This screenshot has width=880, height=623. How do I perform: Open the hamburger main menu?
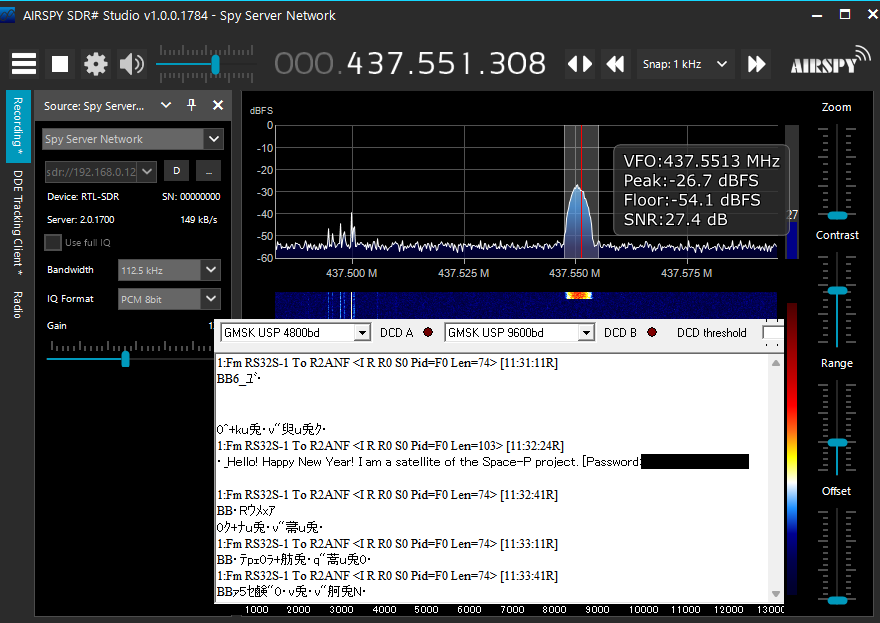click(x=24, y=64)
